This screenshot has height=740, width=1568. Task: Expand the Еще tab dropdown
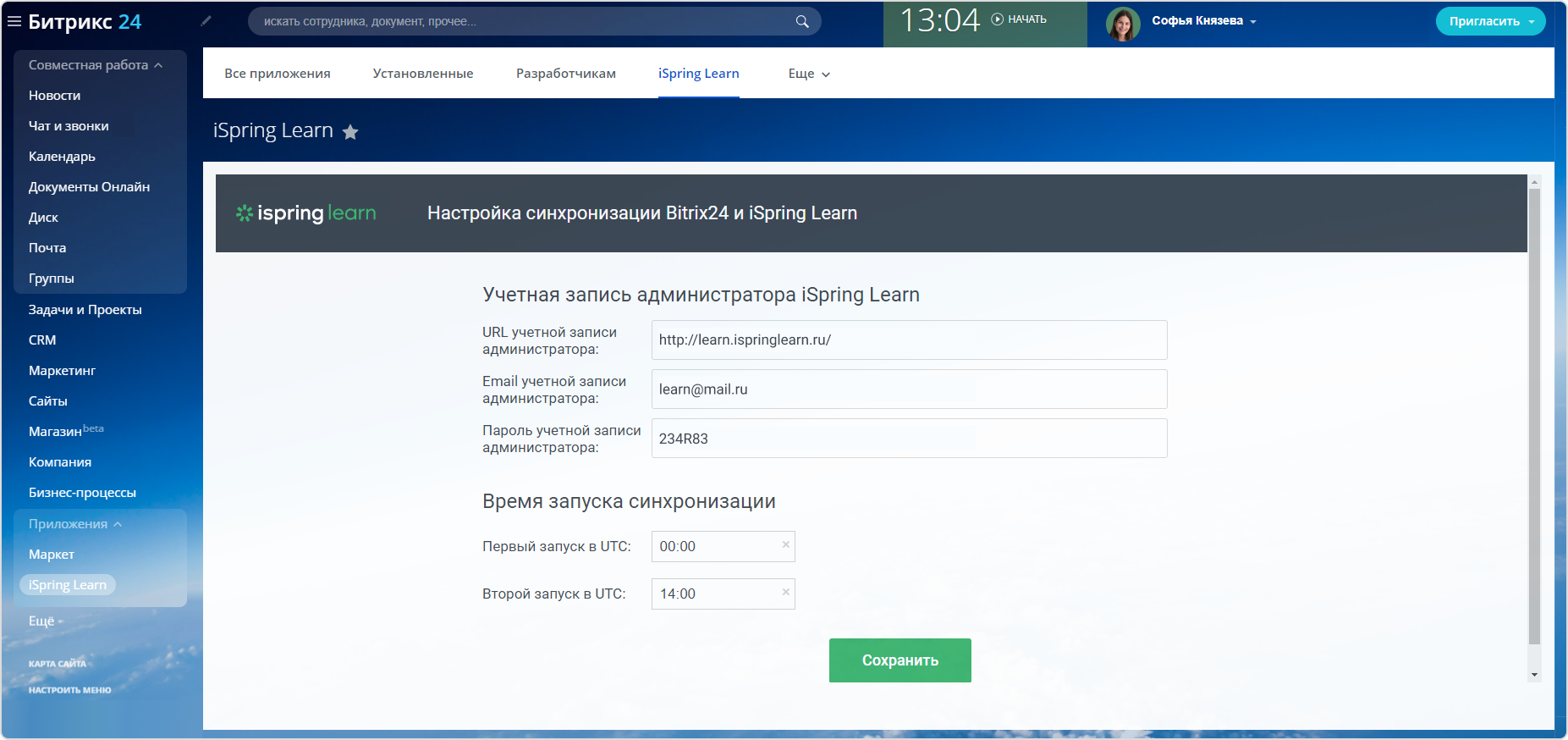809,74
